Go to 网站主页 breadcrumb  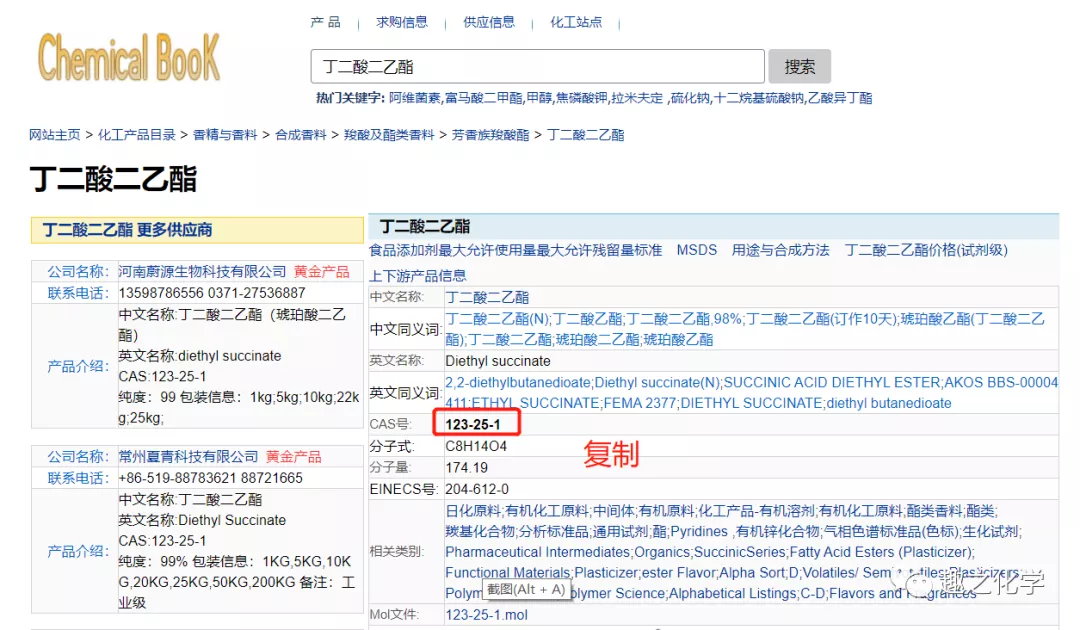[54, 135]
